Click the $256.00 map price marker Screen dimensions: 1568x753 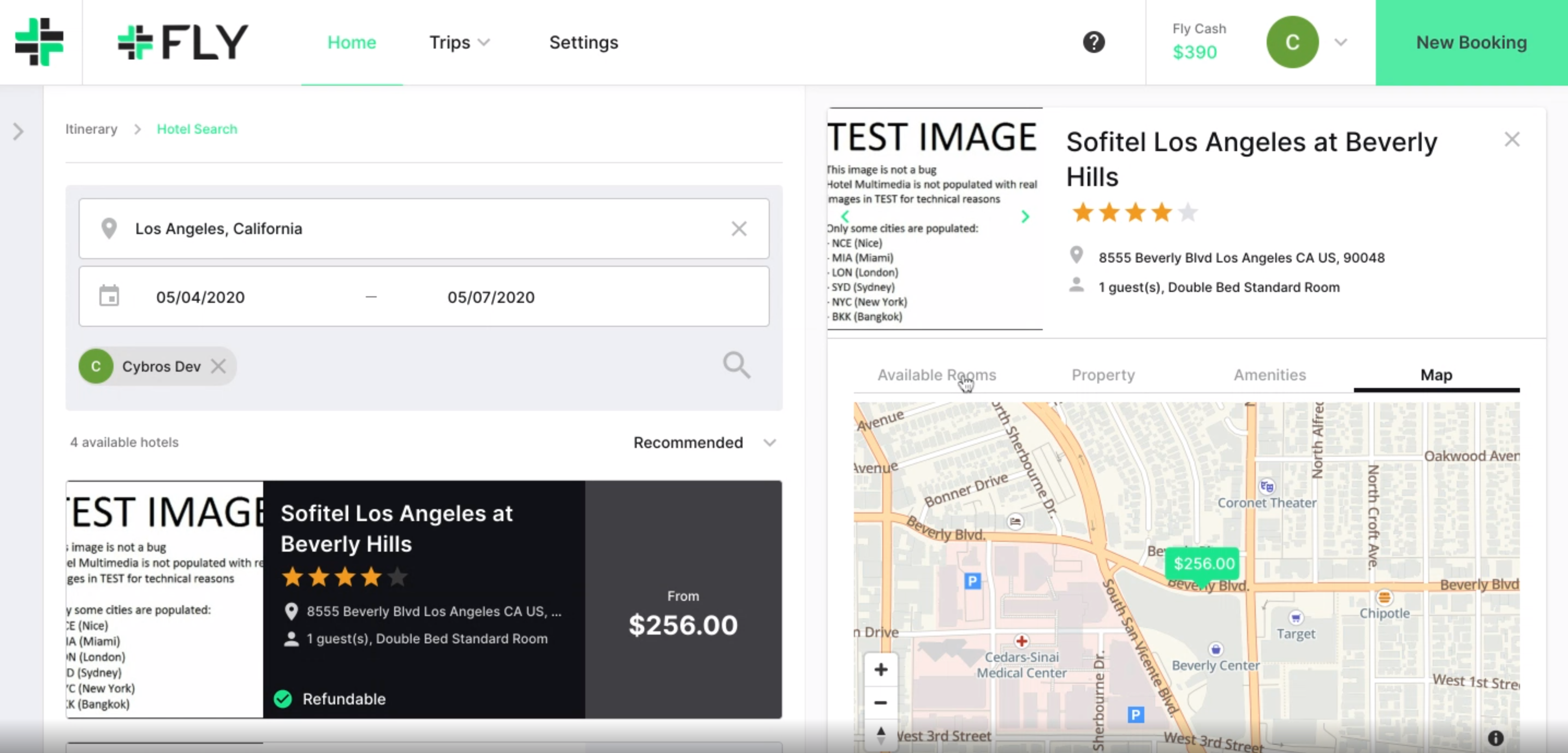pyautogui.click(x=1203, y=564)
